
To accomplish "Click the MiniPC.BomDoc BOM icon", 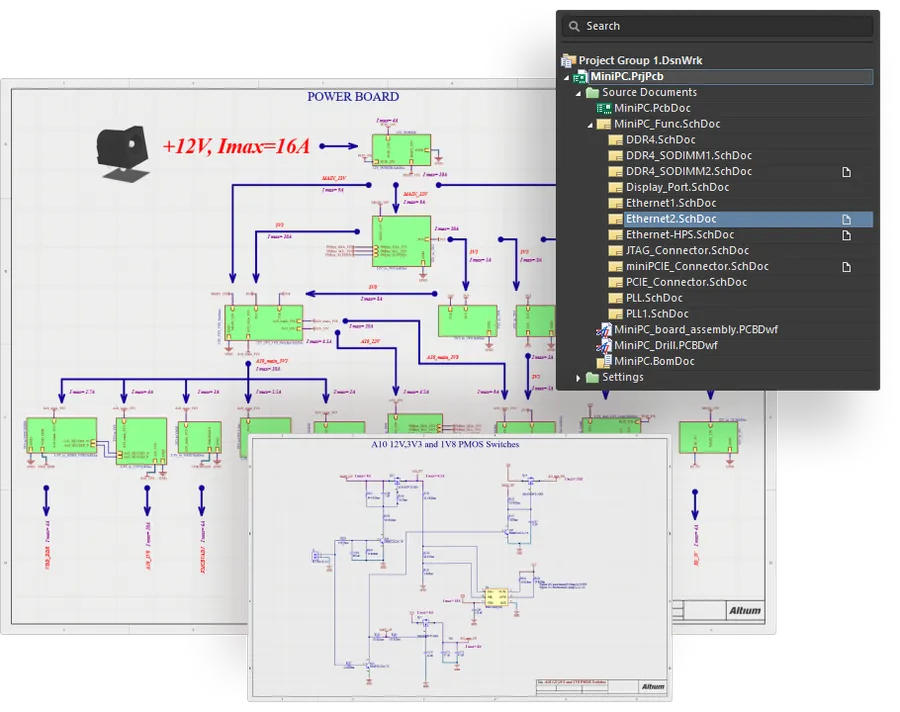I will coord(604,361).
